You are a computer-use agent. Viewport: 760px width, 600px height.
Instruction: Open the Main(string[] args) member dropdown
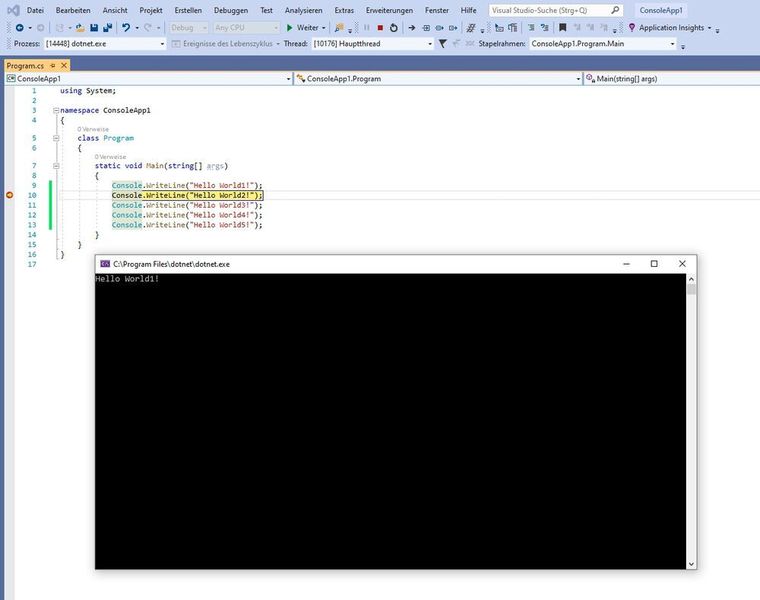click(671, 79)
